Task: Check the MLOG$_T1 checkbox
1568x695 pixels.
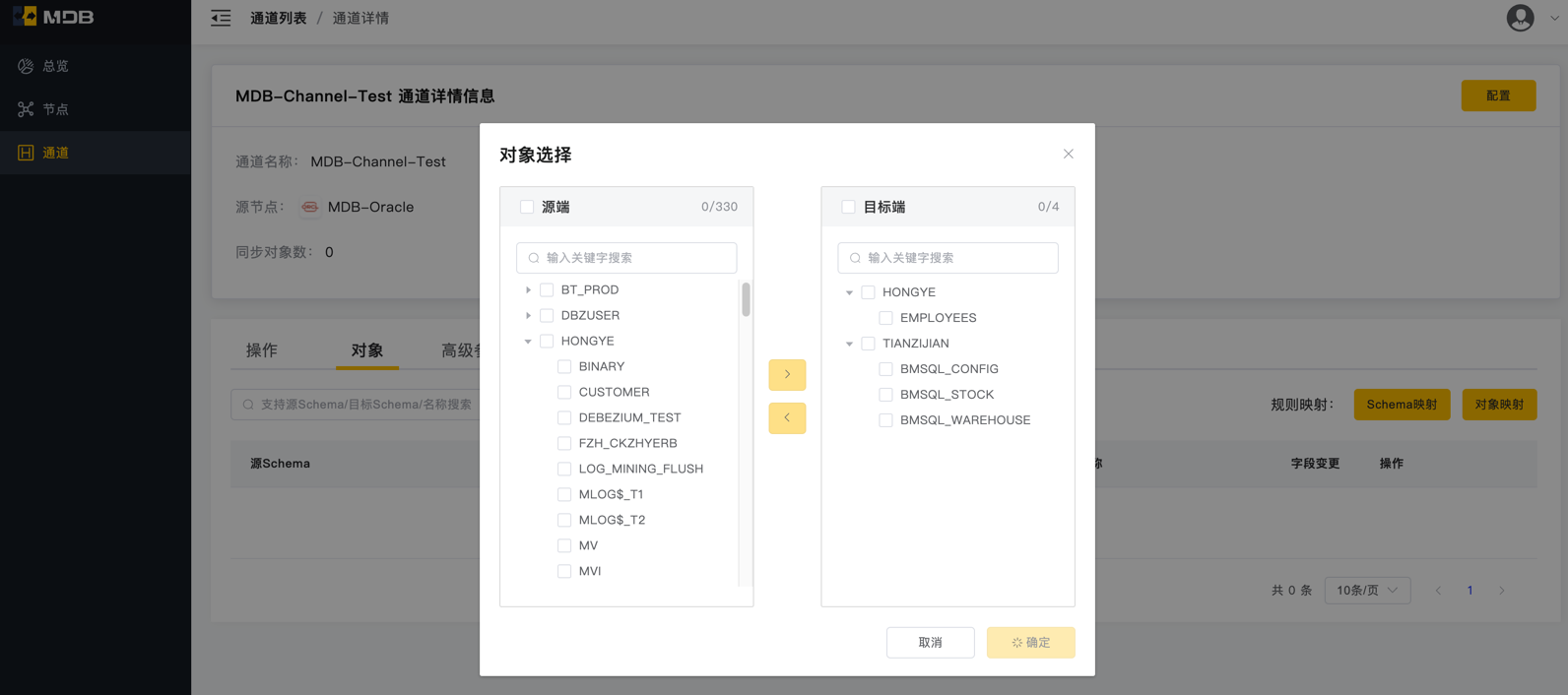Action: click(x=564, y=494)
